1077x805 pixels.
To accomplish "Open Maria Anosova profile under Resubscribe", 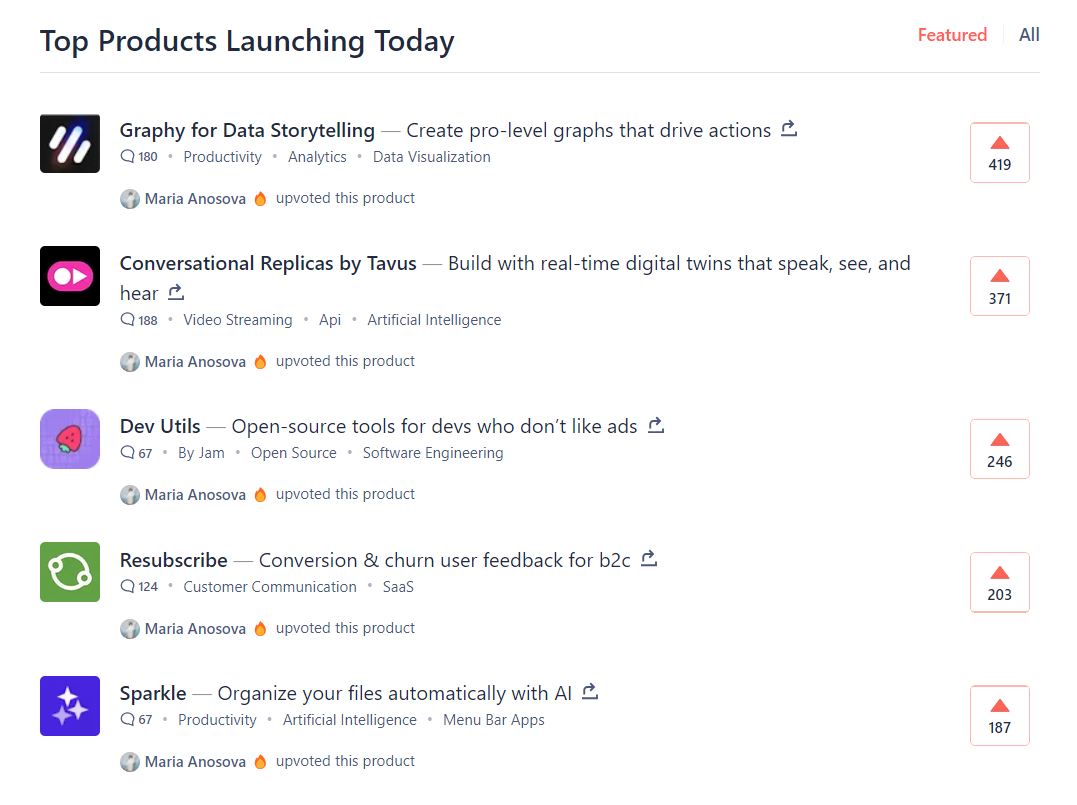I will [195, 628].
